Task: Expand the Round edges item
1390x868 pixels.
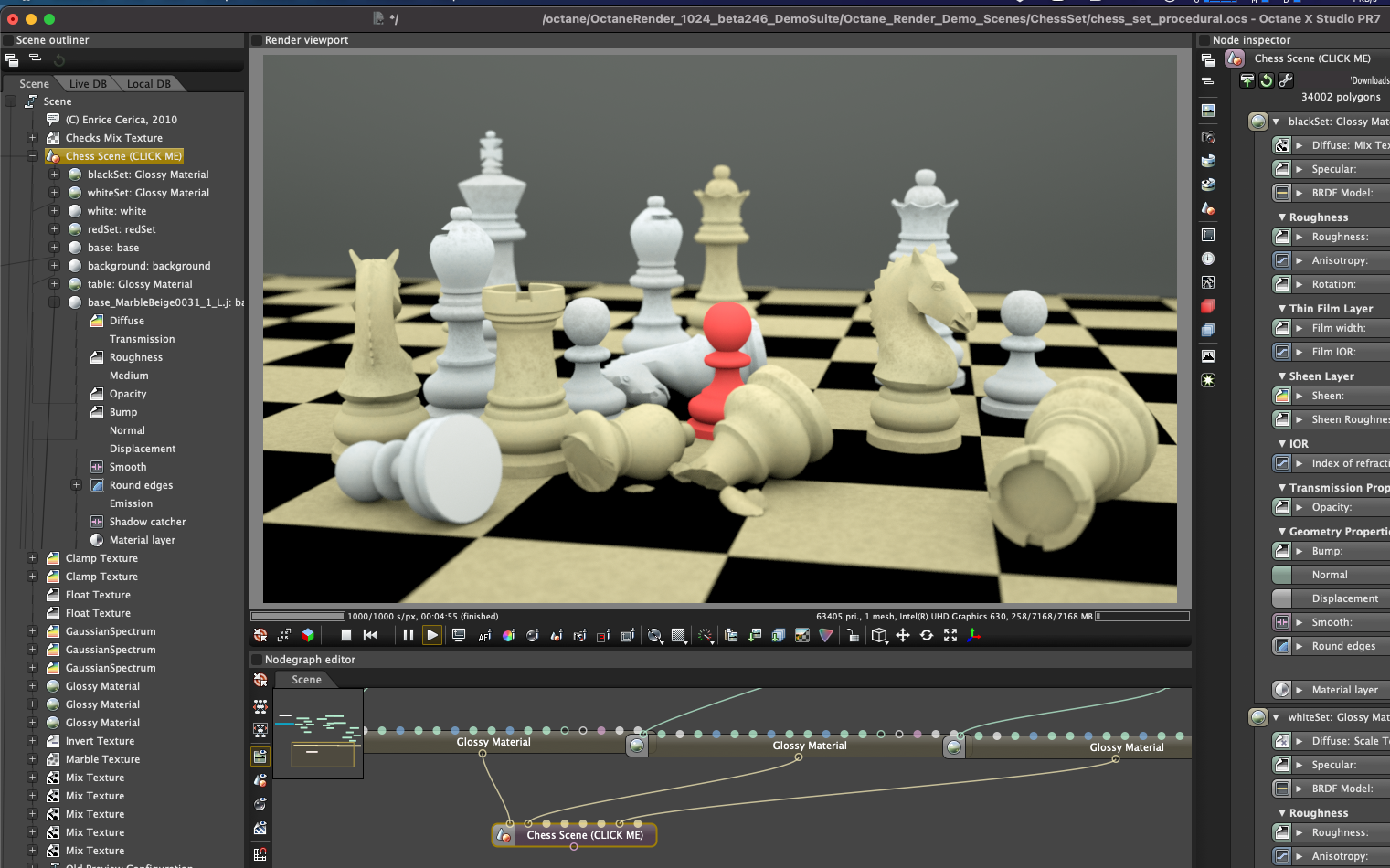Action: pyautogui.click(x=76, y=485)
